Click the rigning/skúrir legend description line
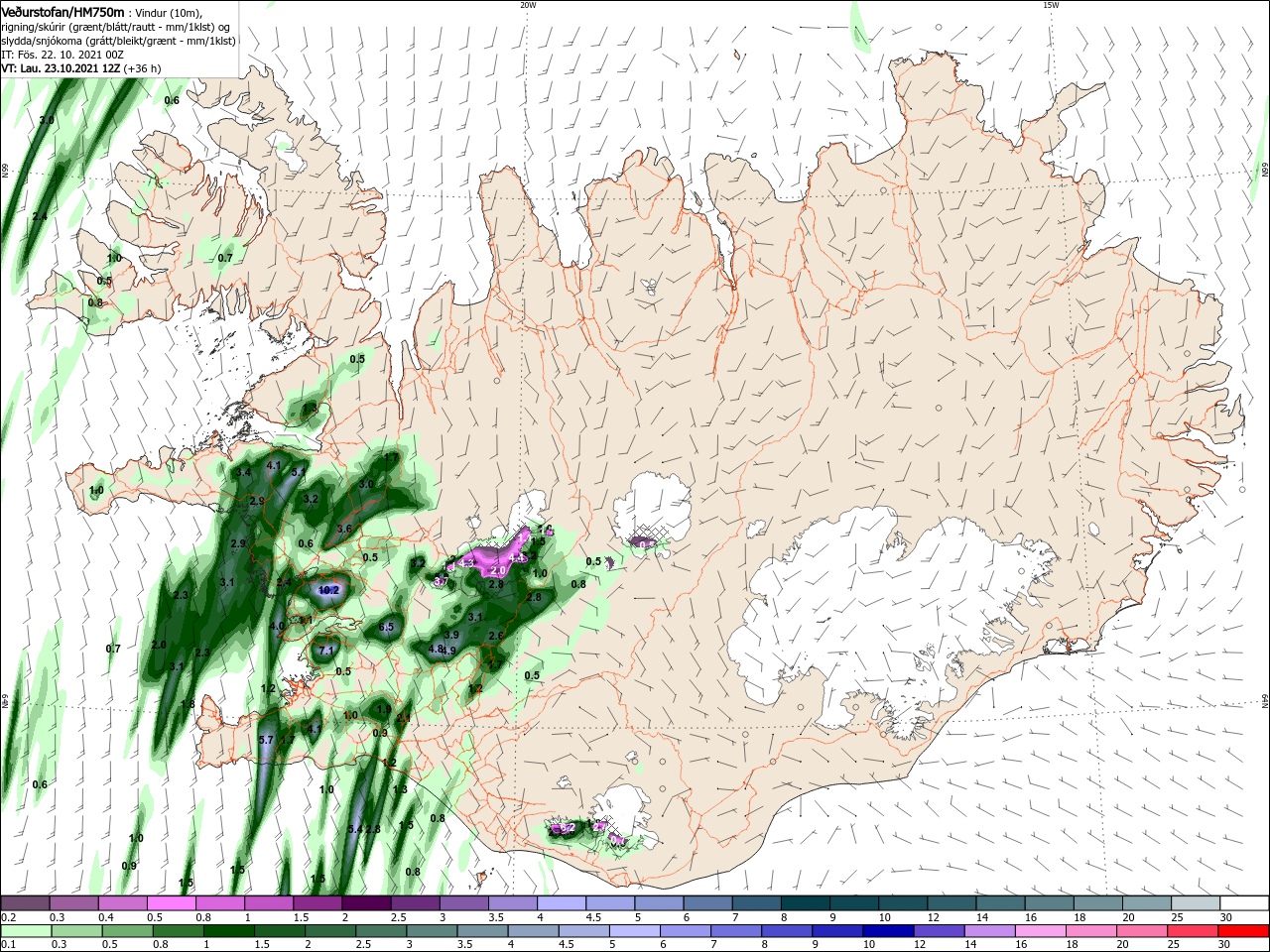The width and height of the screenshot is (1270, 952). (115, 27)
